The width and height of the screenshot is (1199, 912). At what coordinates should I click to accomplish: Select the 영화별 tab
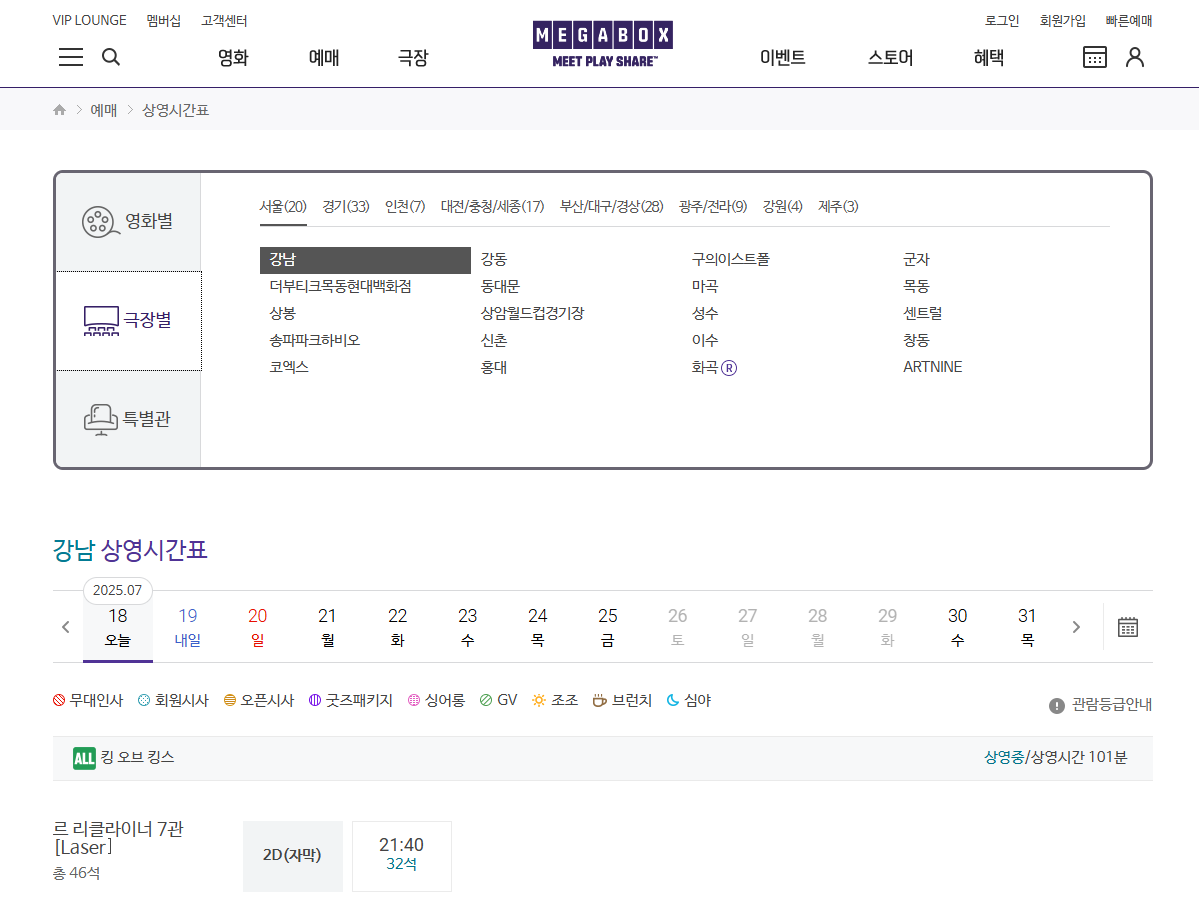(128, 222)
